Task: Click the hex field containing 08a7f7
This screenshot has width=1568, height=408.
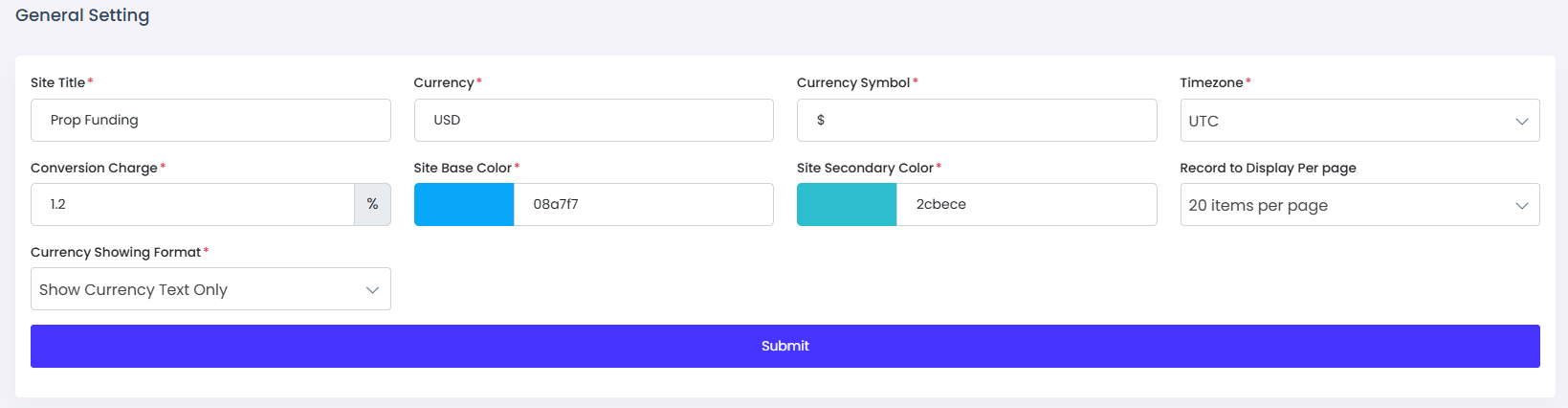Action: click(x=643, y=204)
